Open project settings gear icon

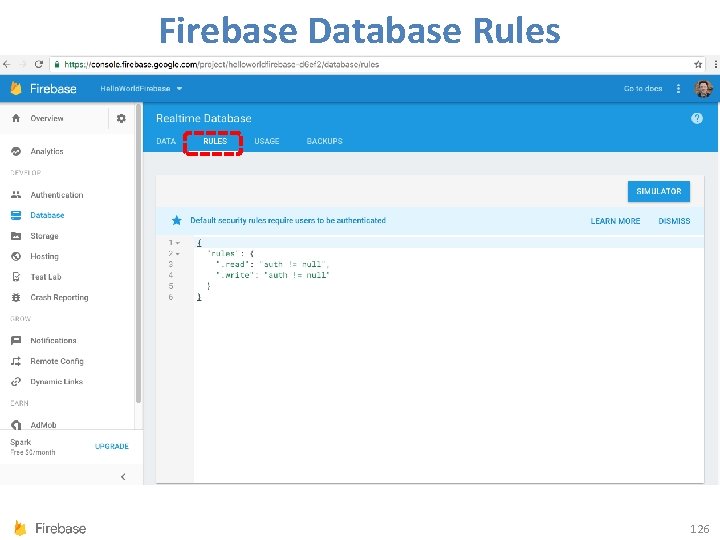pyautogui.click(x=121, y=118)
